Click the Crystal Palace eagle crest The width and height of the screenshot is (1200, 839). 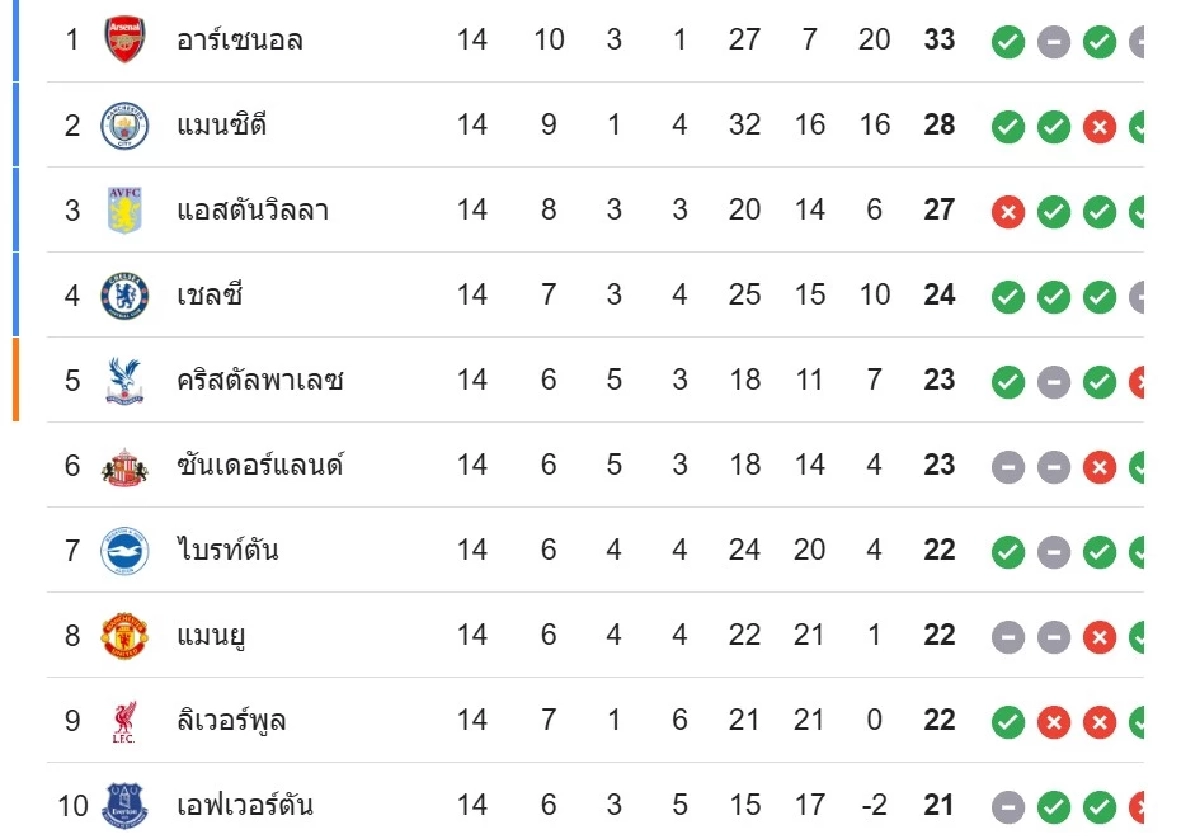(125, 381)
